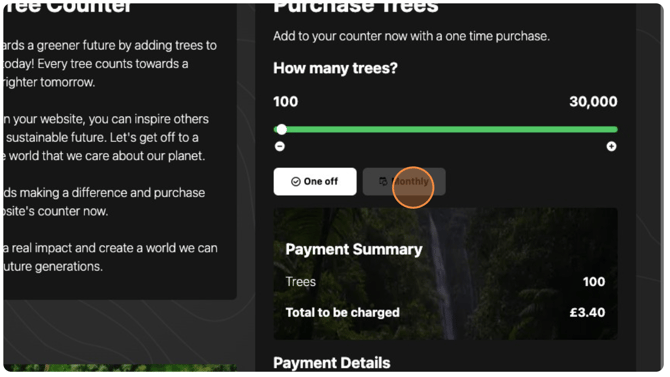Click the green tree slider track
The height and width of the screenshot is (377, 670).
(446, 129)
